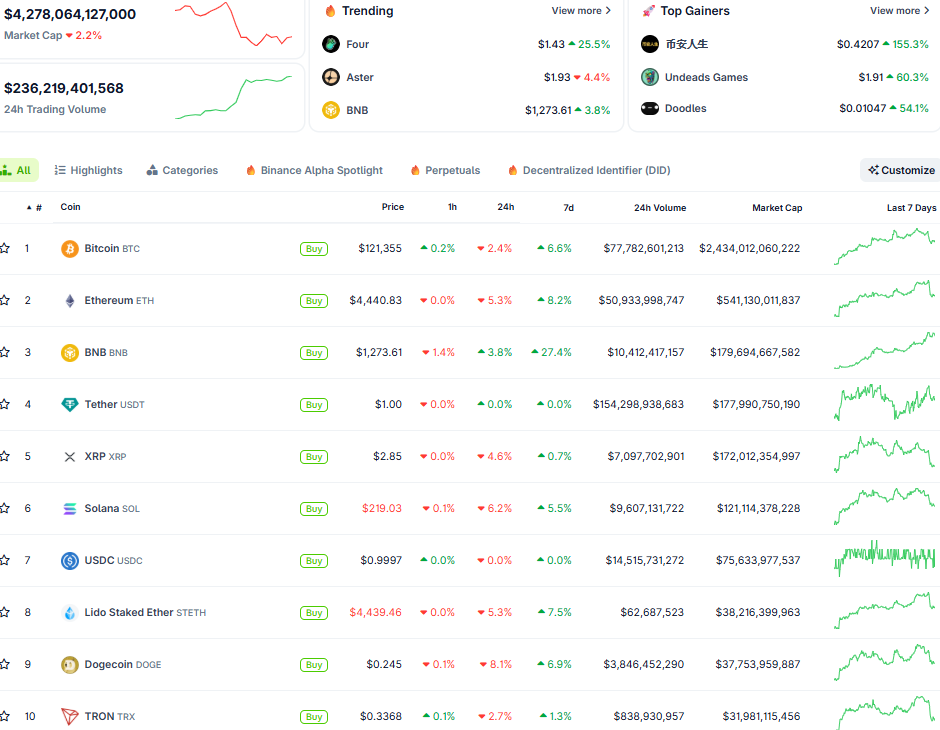Open the Binance Alpha Spotlight tab
The height and width of the screenshot is (730, 940).
313,170
